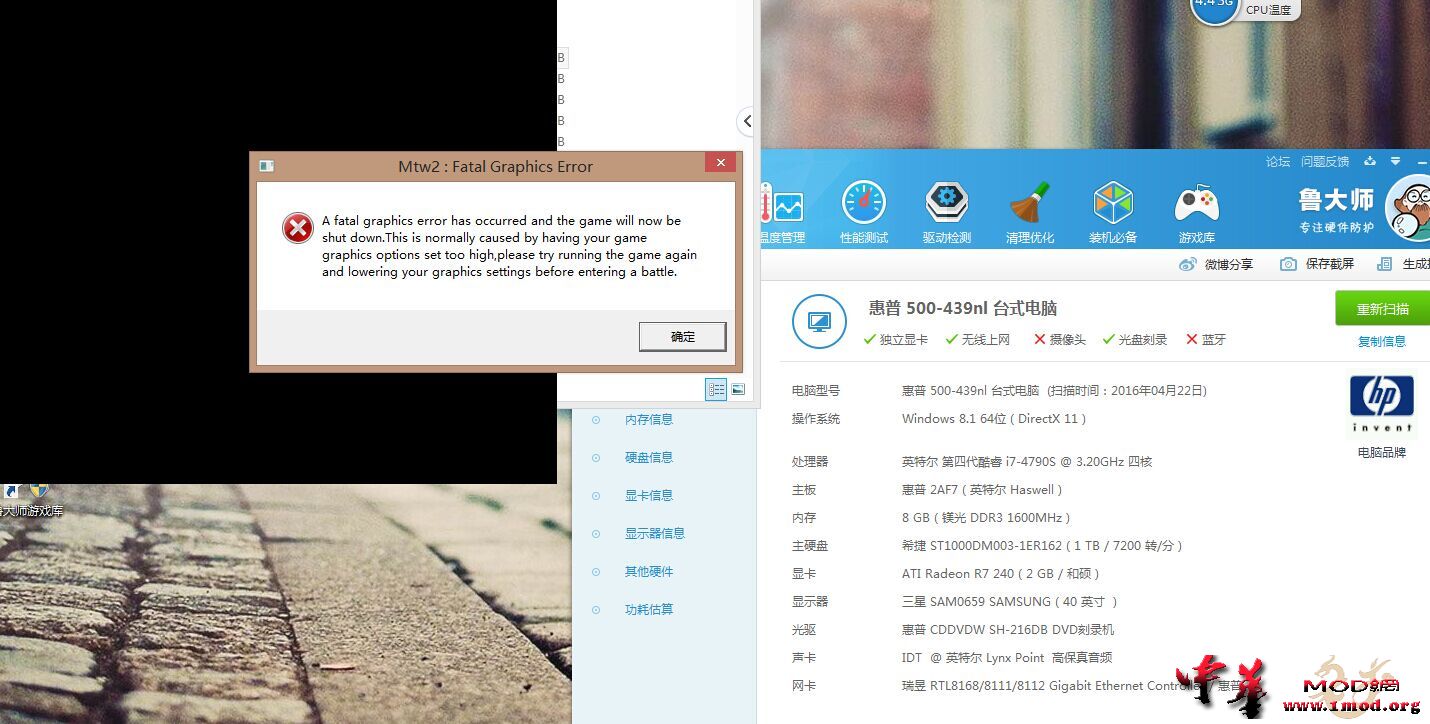Click the 鲁大师 mascot logo
Viewport: 1430px width, 724px height.
click(1408, 208)
